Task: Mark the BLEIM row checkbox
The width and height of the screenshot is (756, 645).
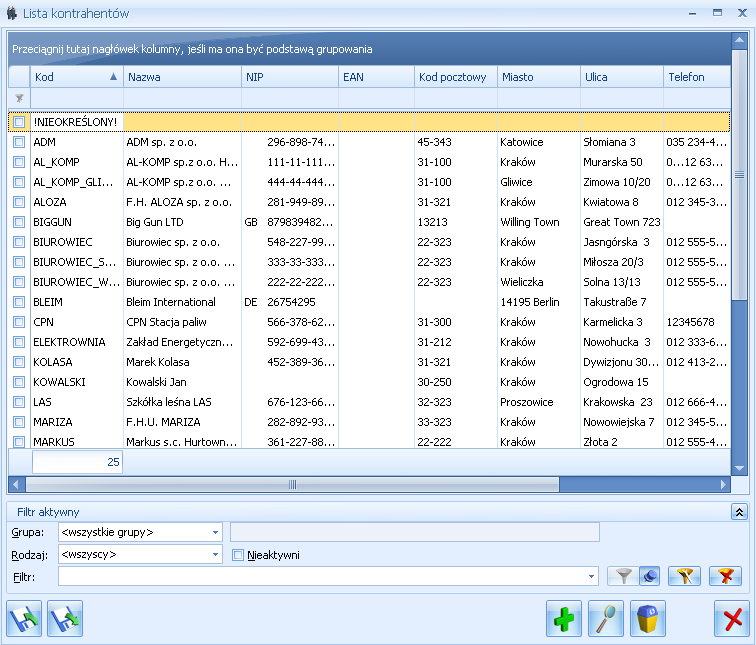Action: click(19, 302)
